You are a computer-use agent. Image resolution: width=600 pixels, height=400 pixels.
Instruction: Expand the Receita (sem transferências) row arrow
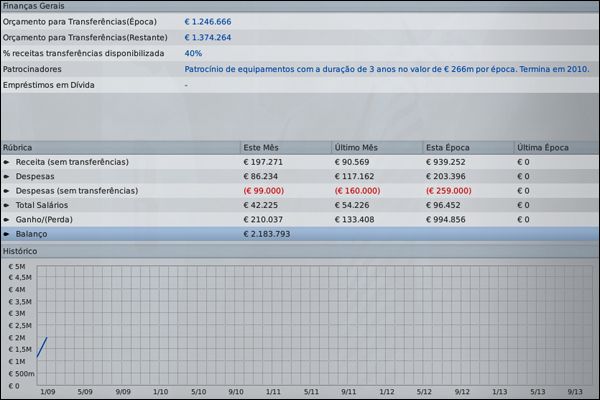pos(6,162)
